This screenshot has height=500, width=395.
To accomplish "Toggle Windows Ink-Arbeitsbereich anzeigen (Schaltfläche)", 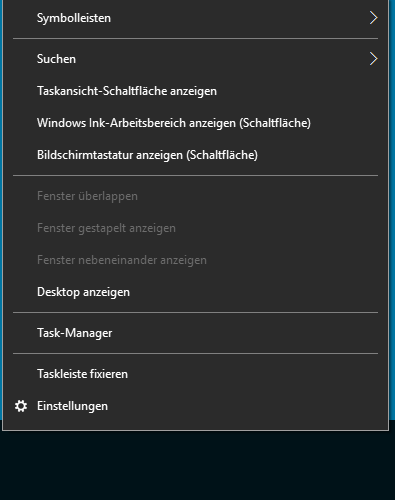I will [195, 123].
